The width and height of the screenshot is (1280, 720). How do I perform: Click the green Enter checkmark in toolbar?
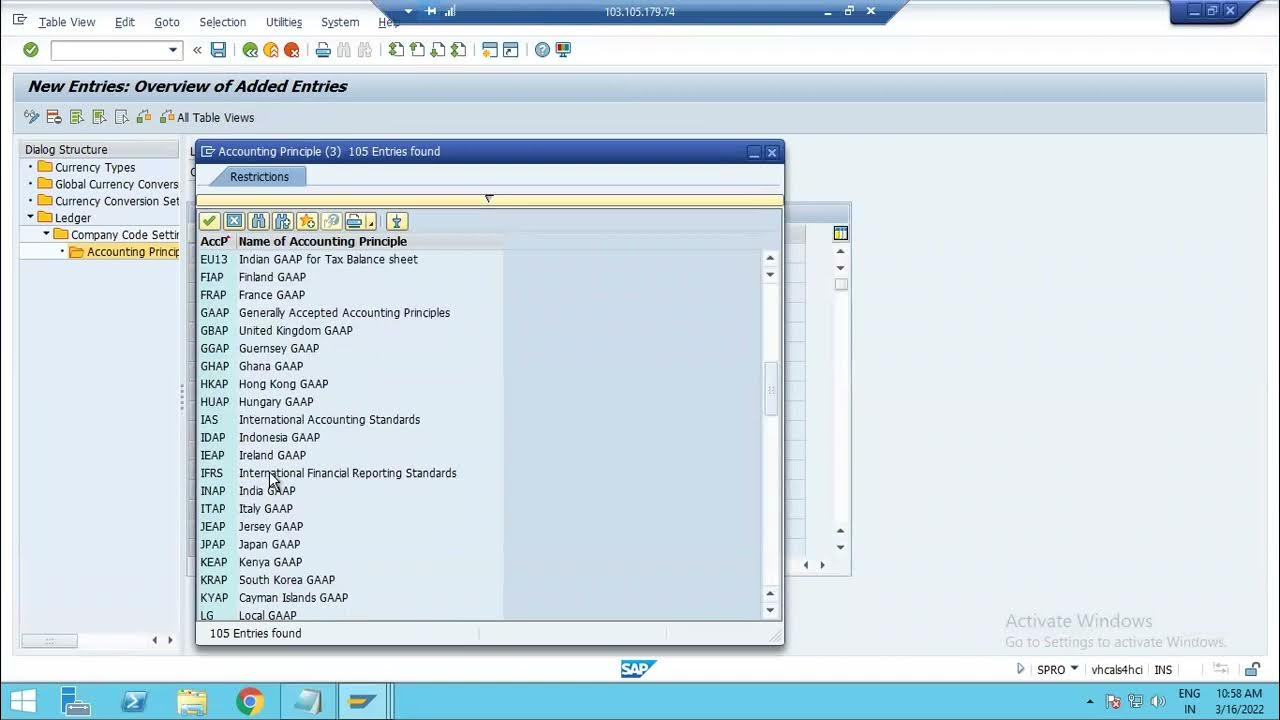[x=31, y=50]
